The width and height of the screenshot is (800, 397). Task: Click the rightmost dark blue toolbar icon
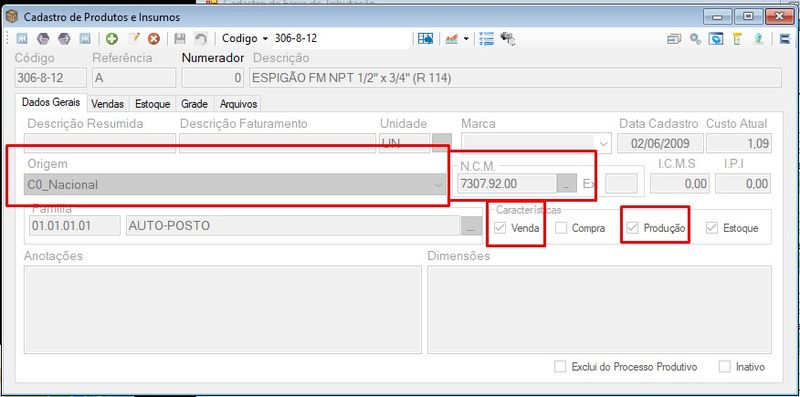[785, 39]
